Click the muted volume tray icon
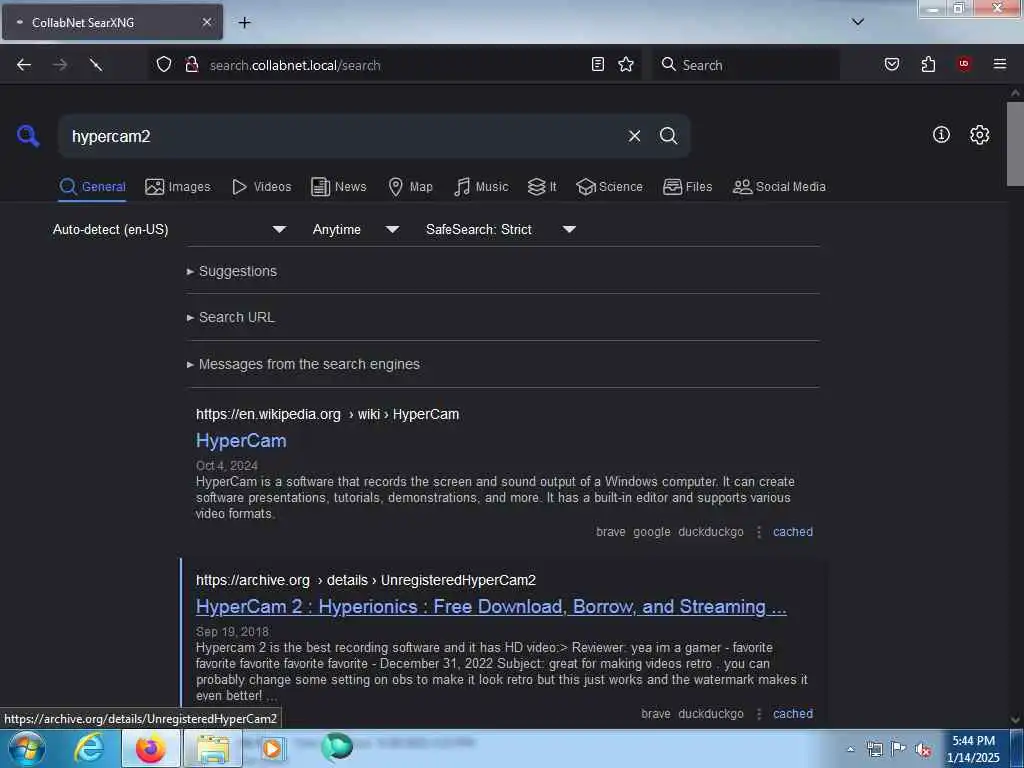The image size is (1024, 768). tap(923, 749)
